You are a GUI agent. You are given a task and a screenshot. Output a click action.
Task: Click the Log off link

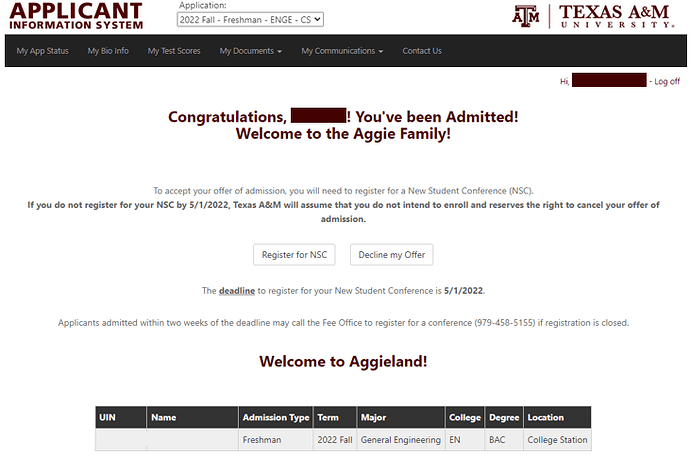667,81
